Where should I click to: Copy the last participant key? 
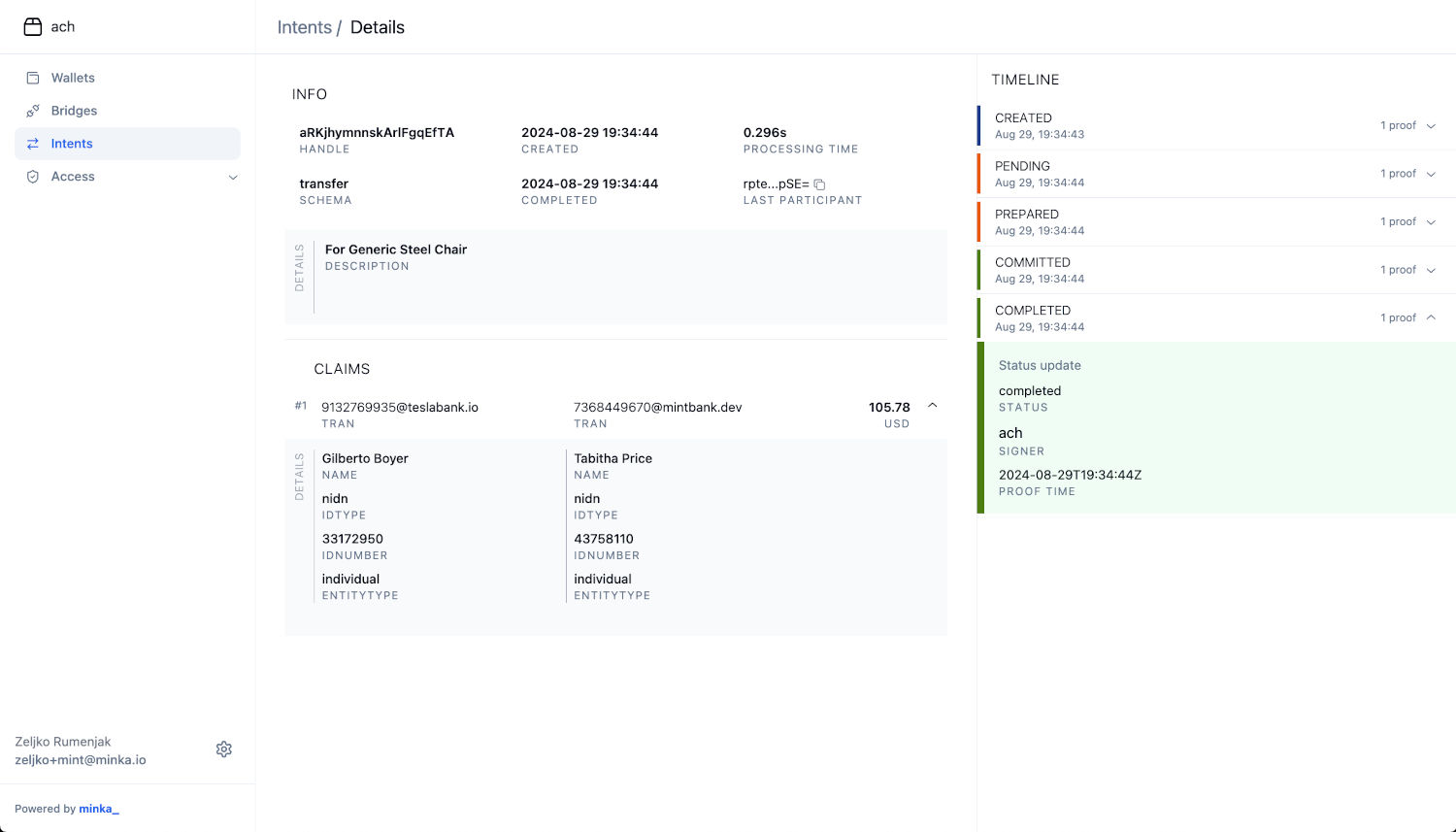click(x=819, y=184)
